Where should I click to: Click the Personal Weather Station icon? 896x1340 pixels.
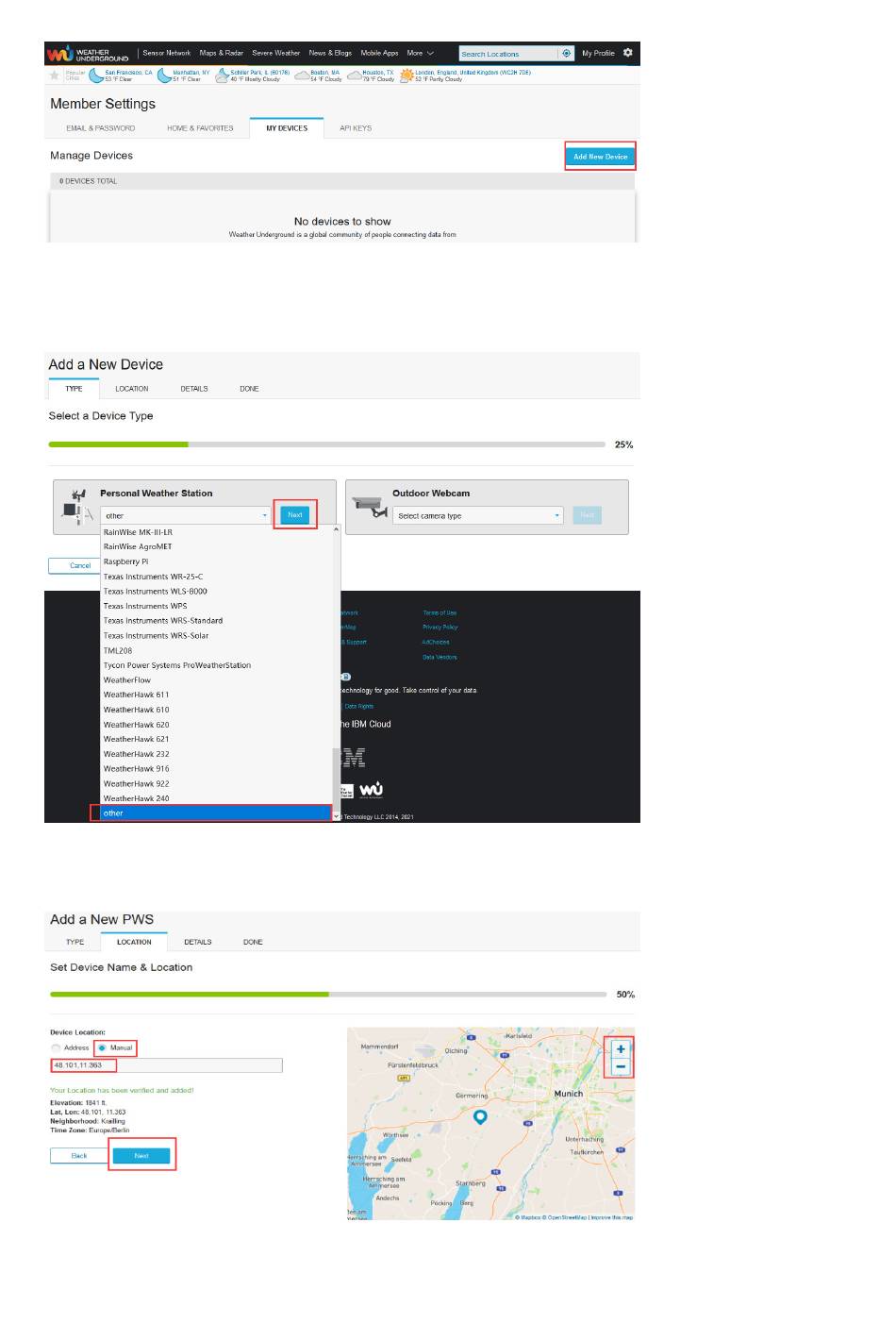(x=76, y=507)
